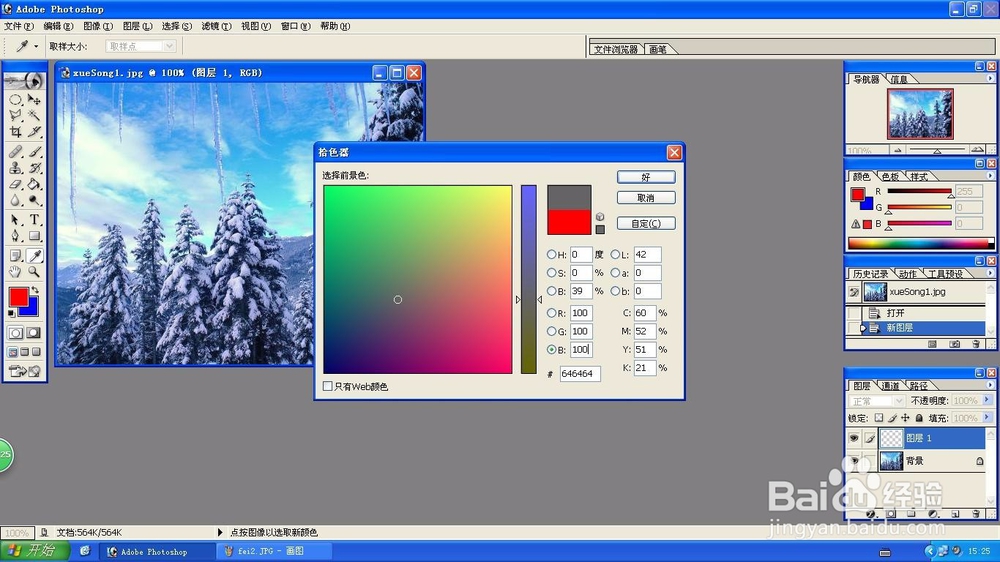The width and height of the screenshot is (1000, 562).
Task: Select the Crop tool
Action: click(15, 132)
